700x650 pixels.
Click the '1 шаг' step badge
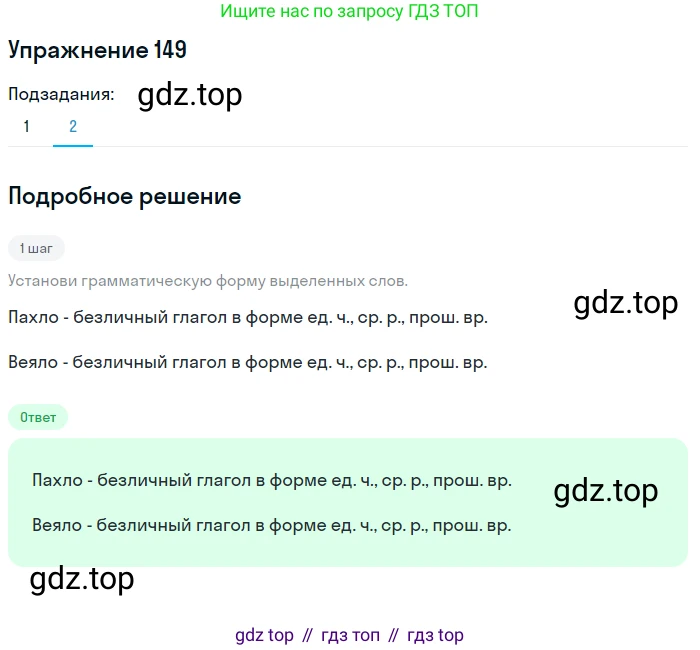tap(36, 248)
